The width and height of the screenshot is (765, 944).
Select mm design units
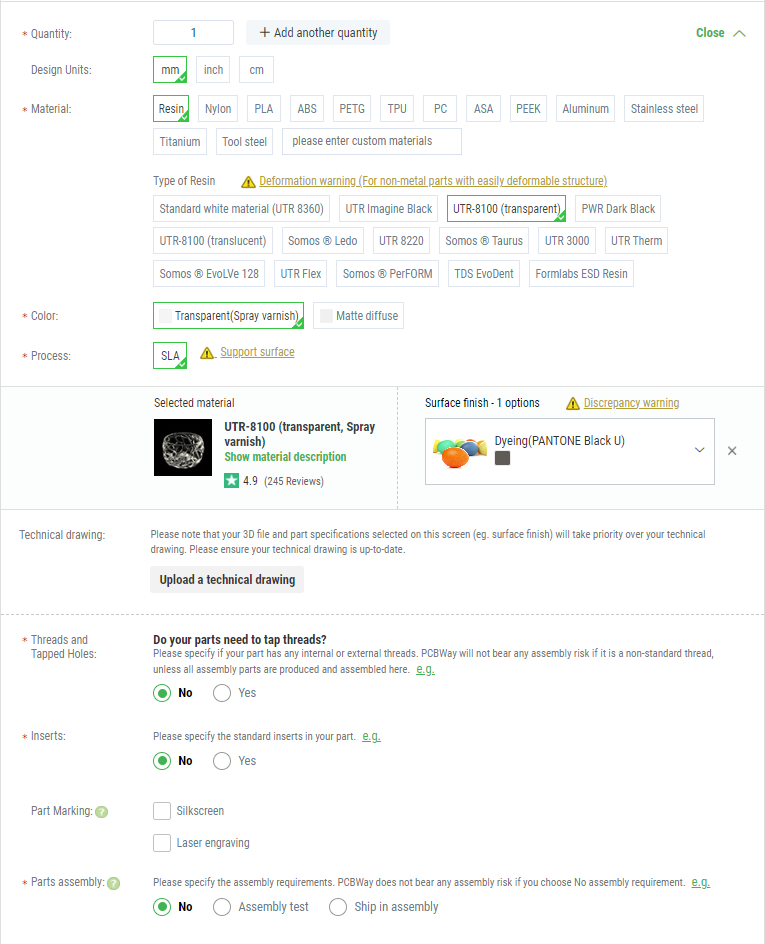pyautogui.click(x=170, y=70)
